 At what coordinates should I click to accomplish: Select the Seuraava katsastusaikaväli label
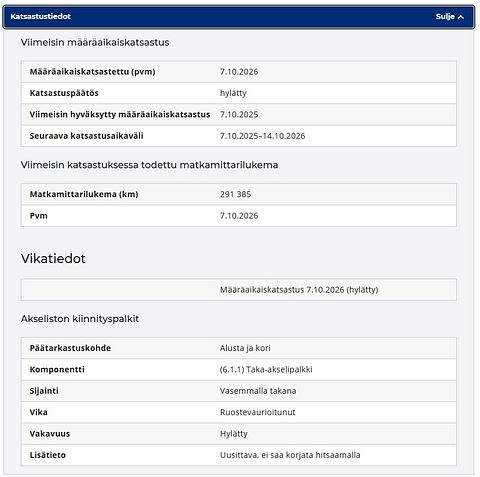pyautogui.click(x=86, y=136)
